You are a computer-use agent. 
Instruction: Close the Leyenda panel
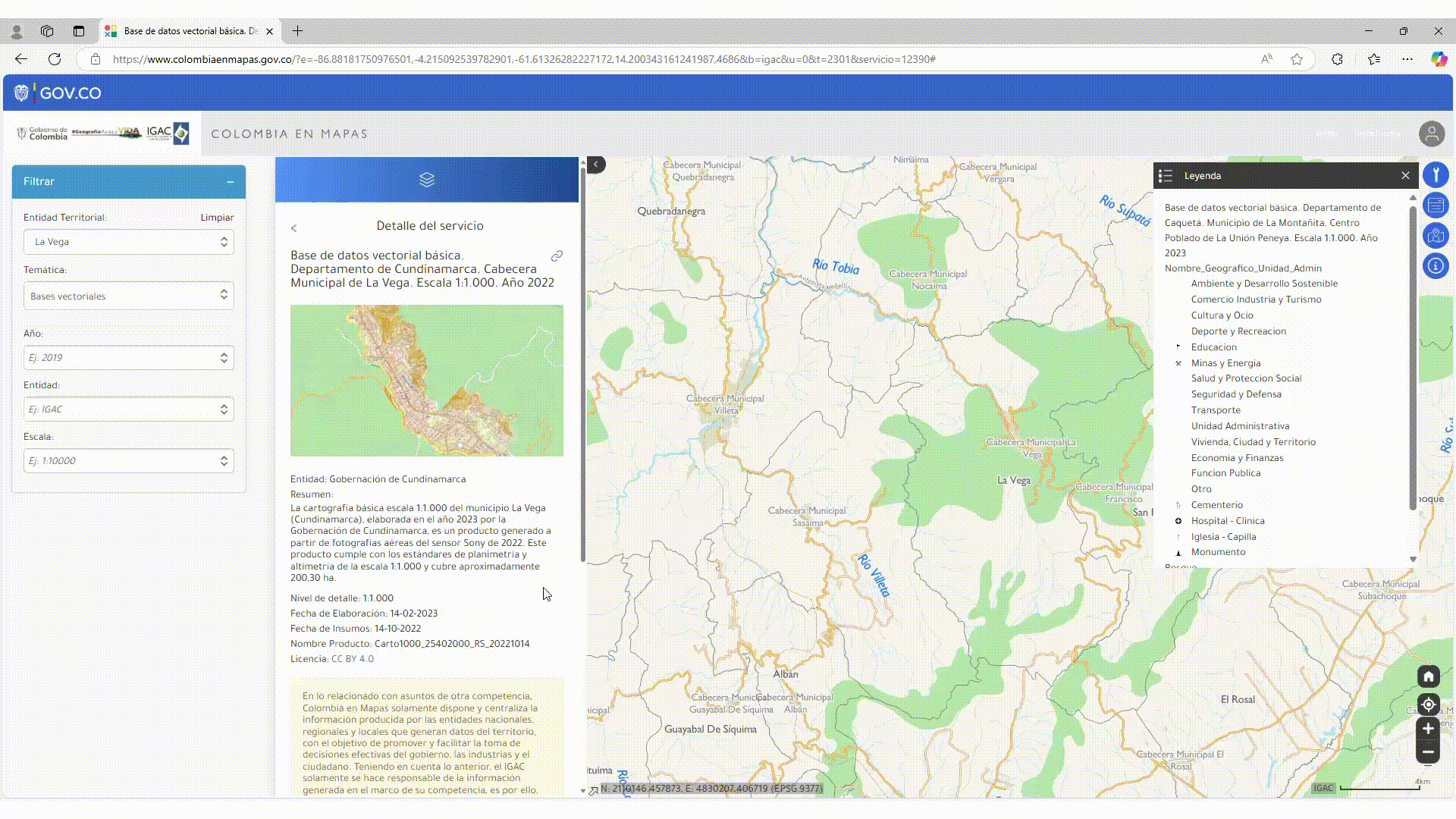pos(1405,175)
